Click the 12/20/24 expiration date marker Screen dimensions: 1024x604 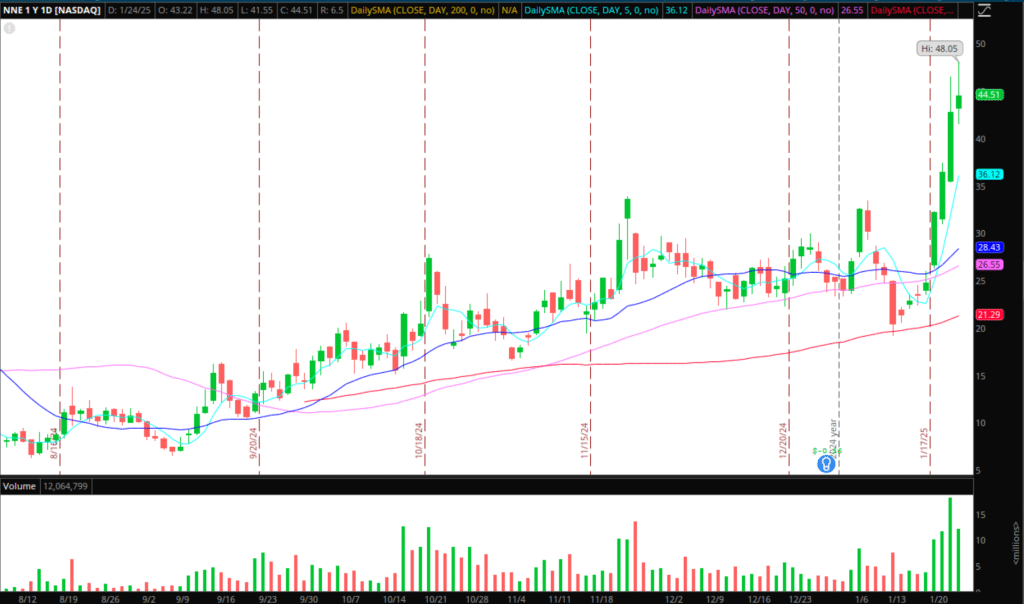[782, 440]
